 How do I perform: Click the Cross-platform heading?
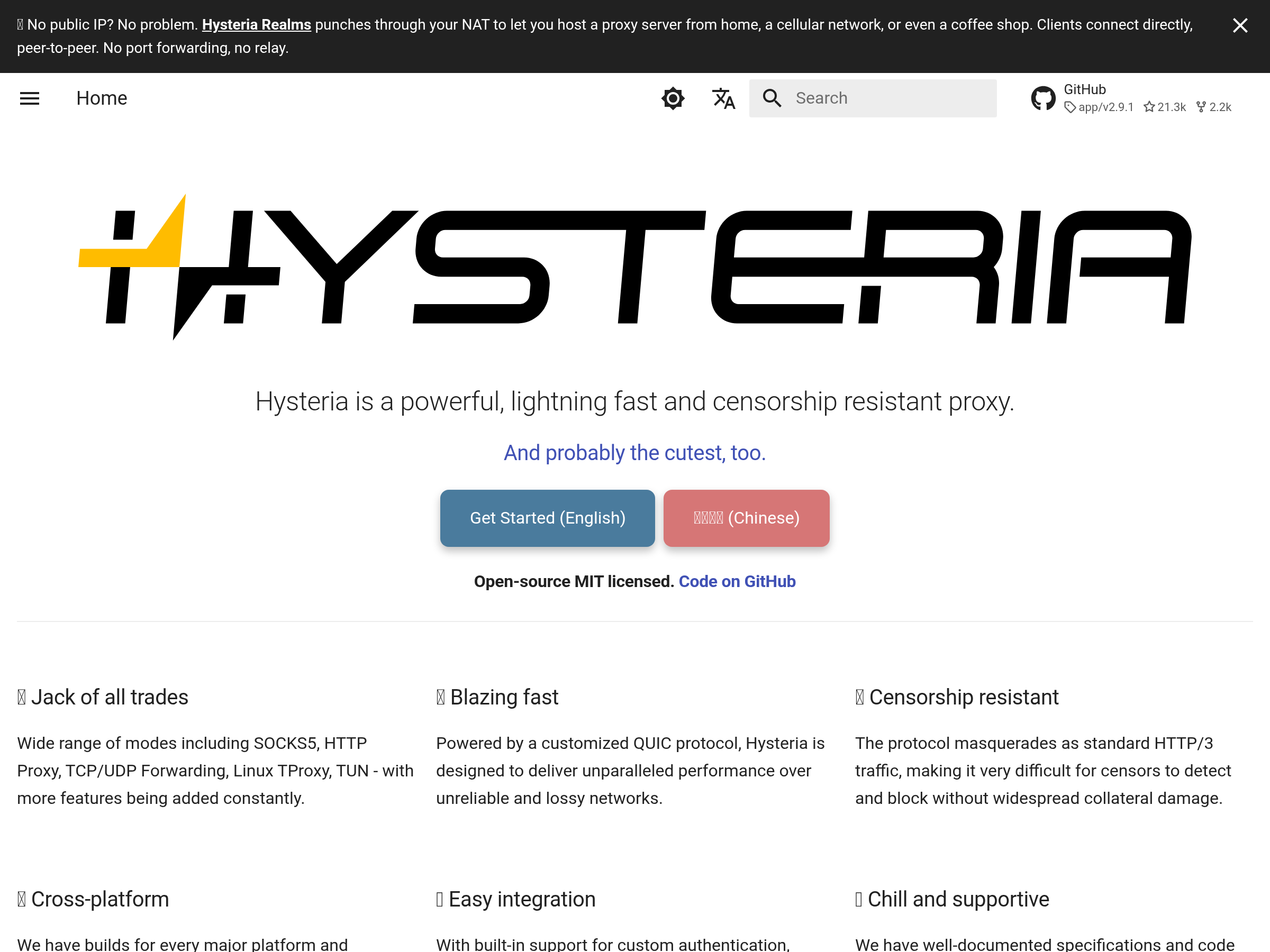pyautogui.click(x=93, y=899)
